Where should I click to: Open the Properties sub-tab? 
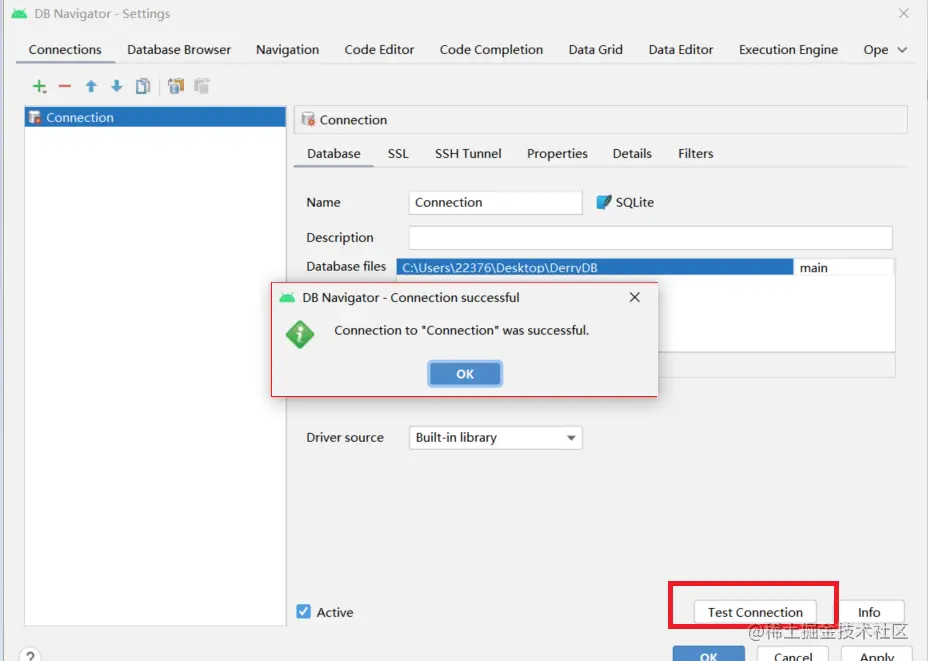(x=558, y=154)
